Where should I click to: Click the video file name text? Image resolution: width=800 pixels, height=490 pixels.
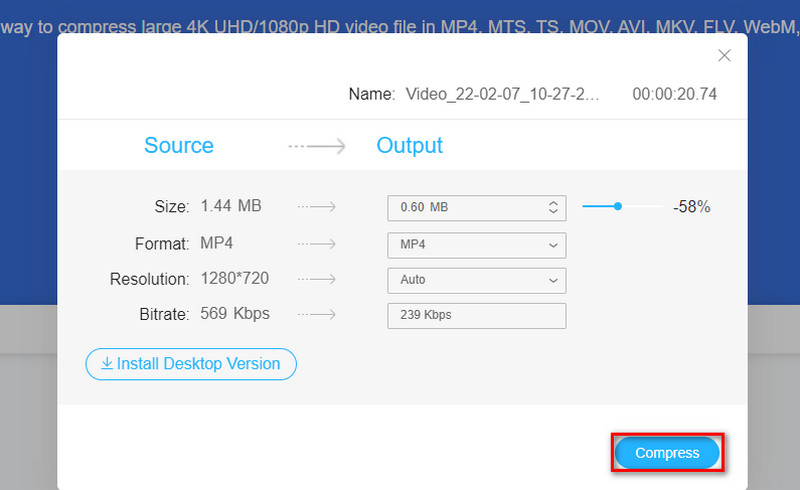pyautogui.click(x=503, y=95)
